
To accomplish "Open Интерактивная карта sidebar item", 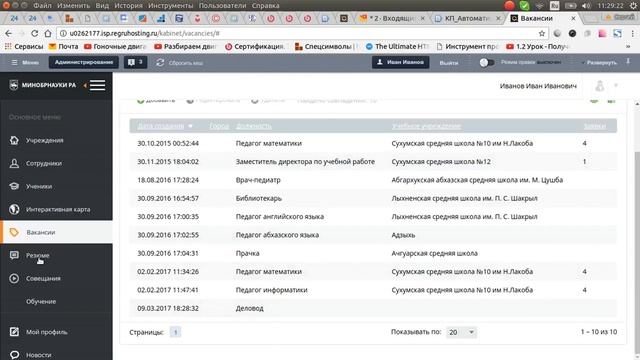I will tap(58, 209).
